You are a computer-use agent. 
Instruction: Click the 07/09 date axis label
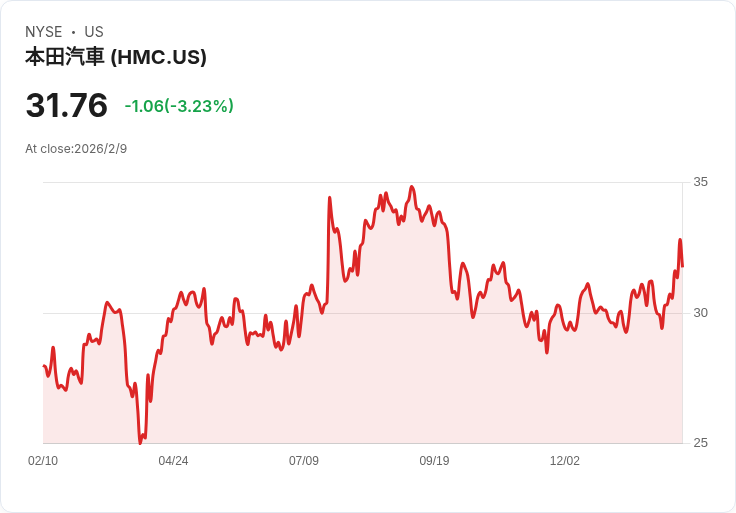click(304, 461)
